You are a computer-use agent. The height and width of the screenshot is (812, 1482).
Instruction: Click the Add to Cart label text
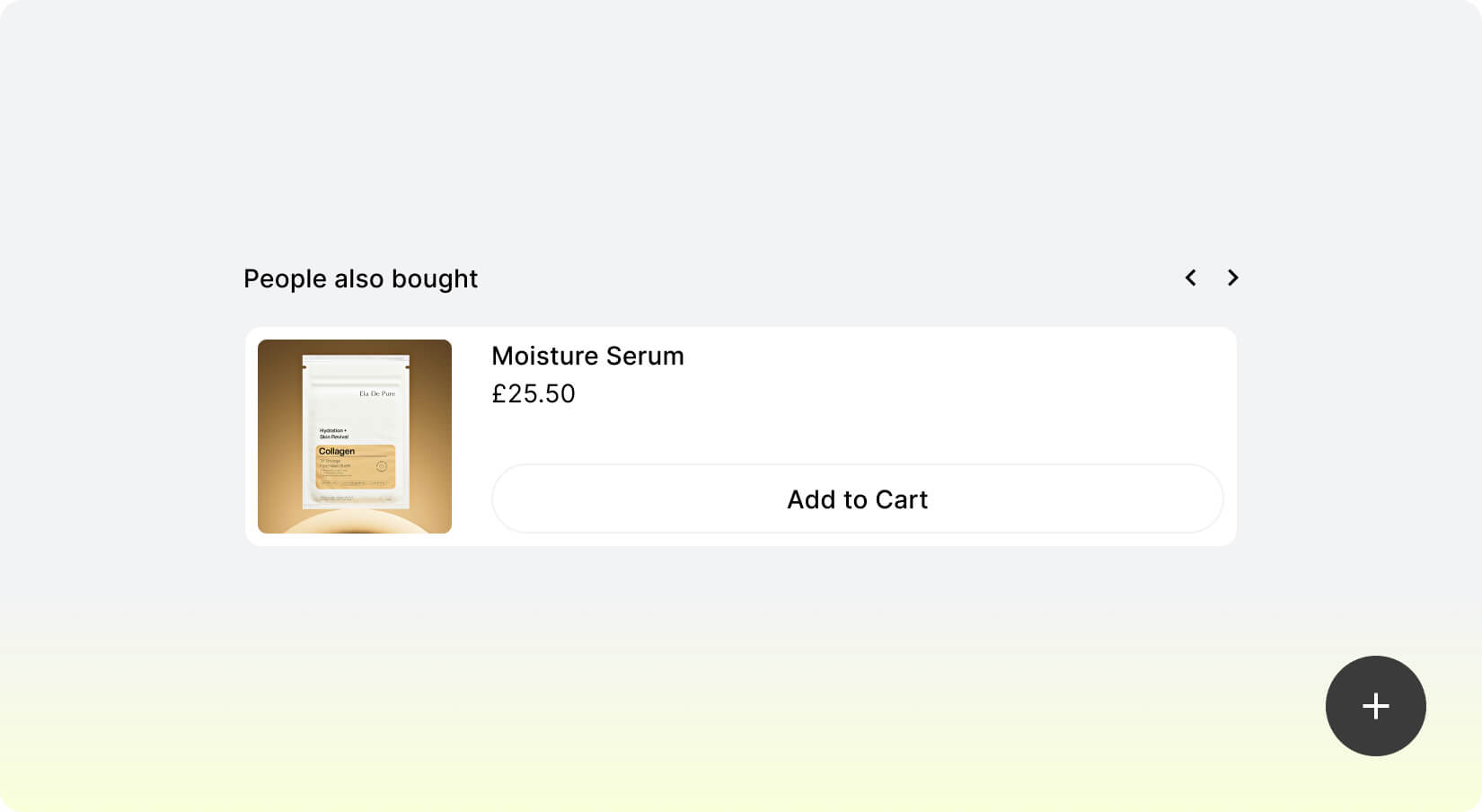point(857,499)
